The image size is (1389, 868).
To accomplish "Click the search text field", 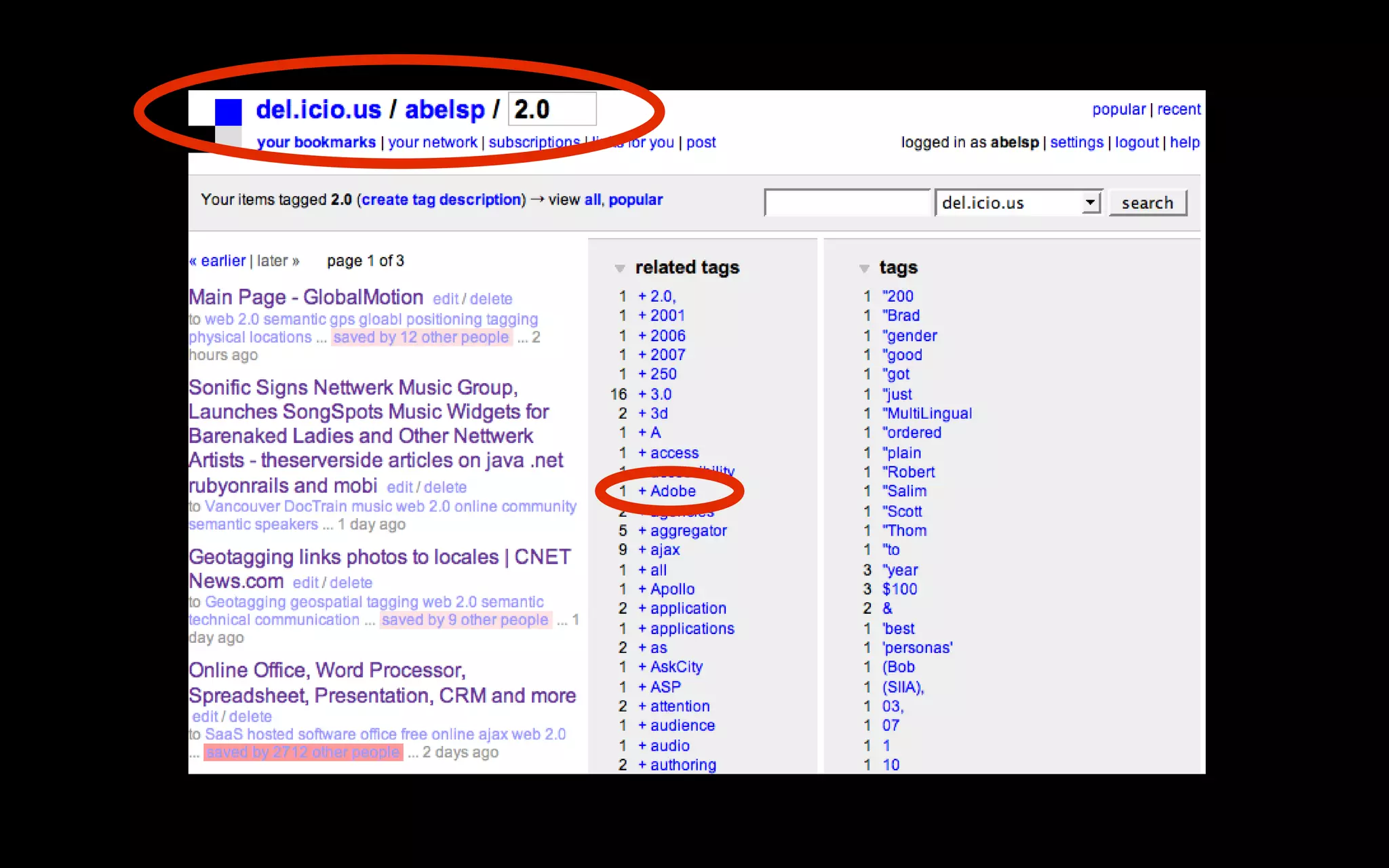I will (846, 202).
